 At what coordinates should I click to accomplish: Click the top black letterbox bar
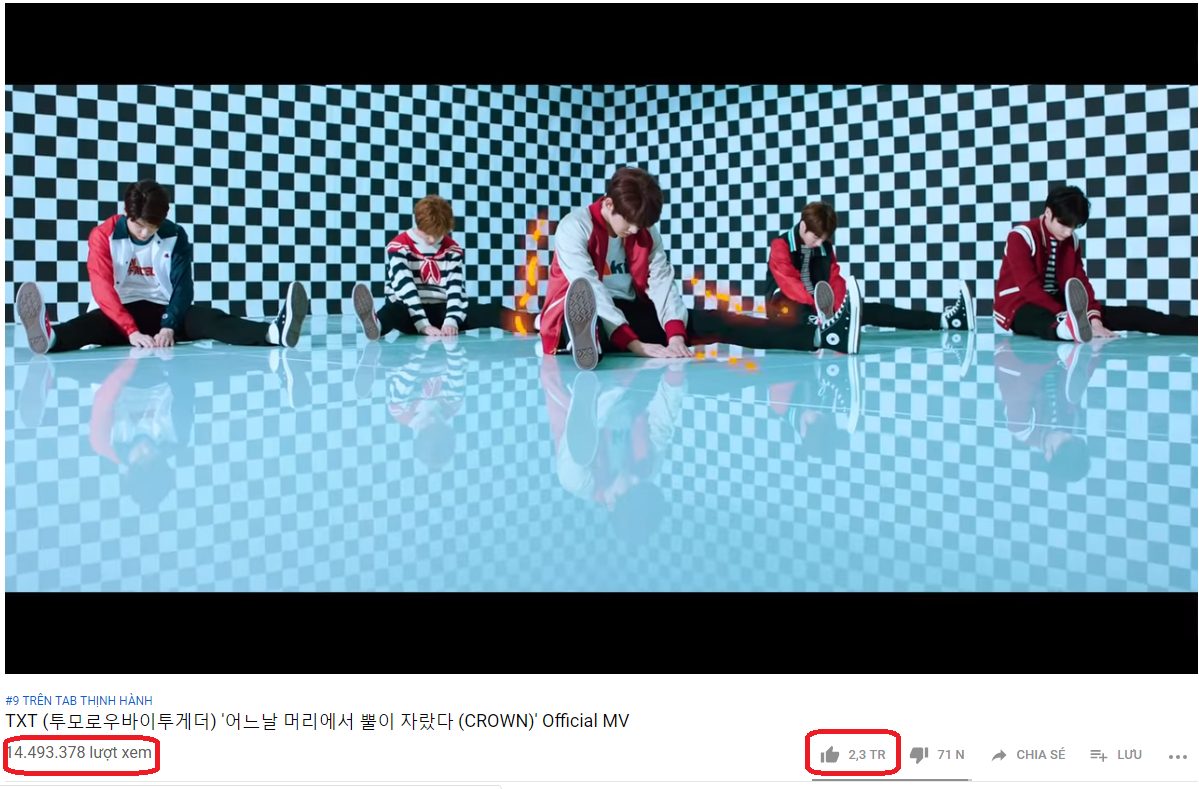601,44
